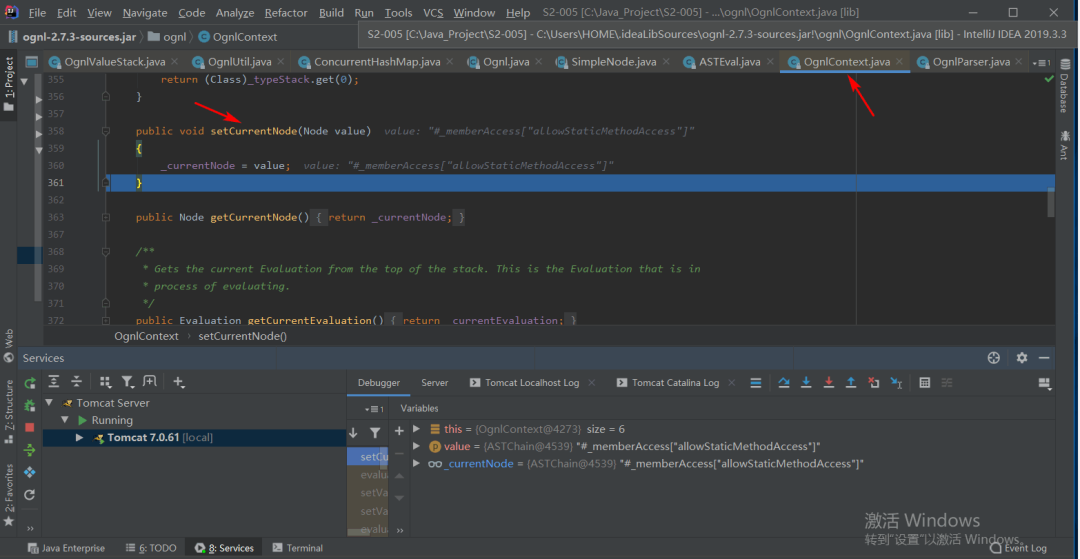
Task: Switch to the Server tab in Services
Action: pyautogui.click(x=435, y=383)
